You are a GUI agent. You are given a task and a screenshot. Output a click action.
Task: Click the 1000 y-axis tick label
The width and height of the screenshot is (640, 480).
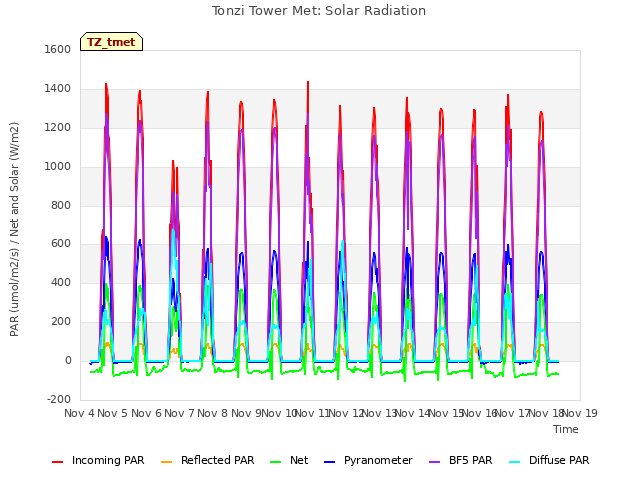[58, 166]
